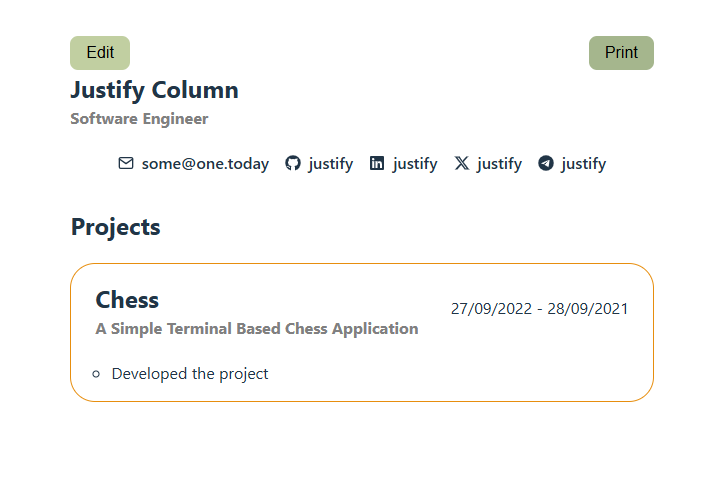Viewport: 727px width, 485px height.
Task: Click the Chess application description subtitle
Action: (257, 329)
